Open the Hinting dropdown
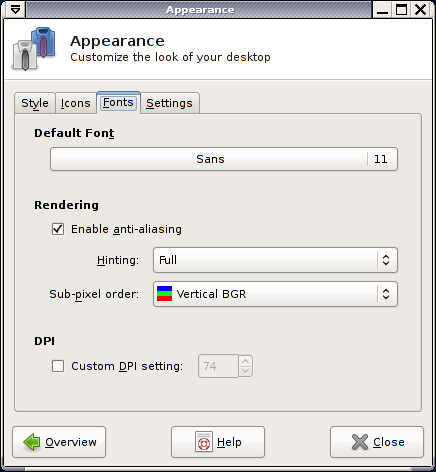 [x=275, y=260]
